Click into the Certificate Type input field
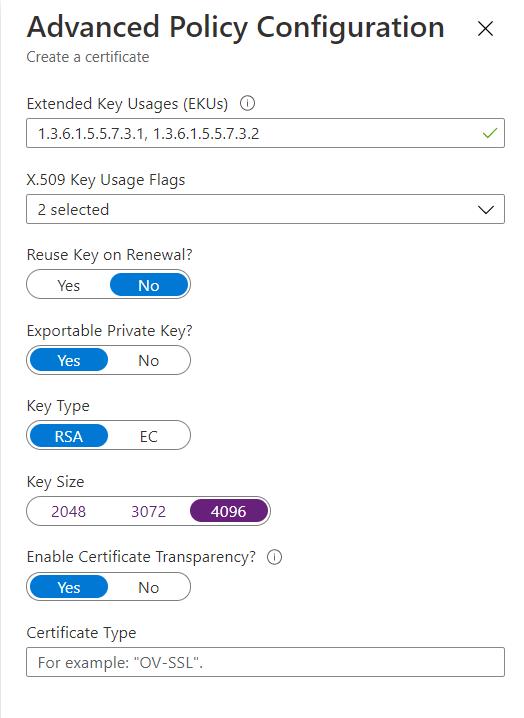Screen dimensions: 524x718 pyautogui.click(x=265, y=662)
